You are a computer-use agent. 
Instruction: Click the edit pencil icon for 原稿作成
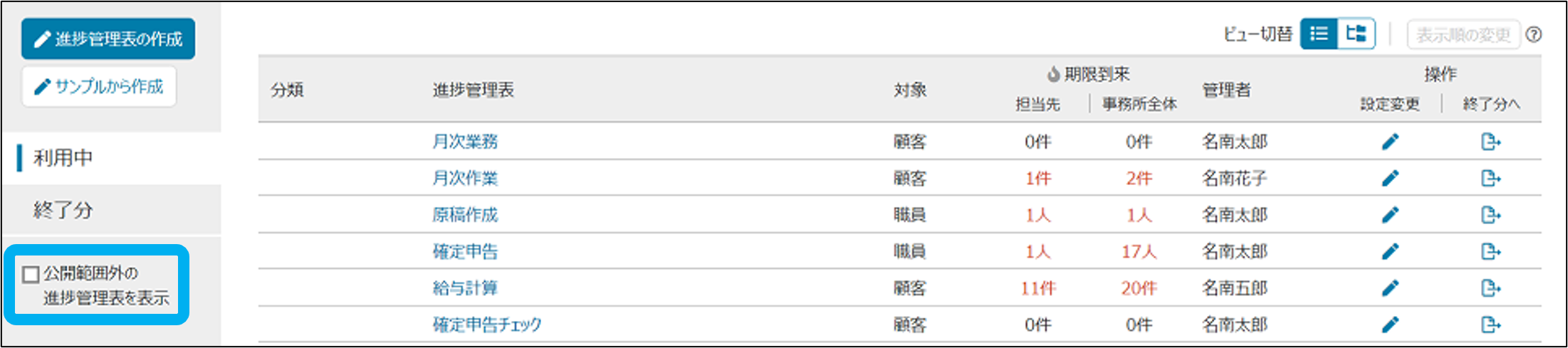pyautogui.click(x=1390, y=215)
